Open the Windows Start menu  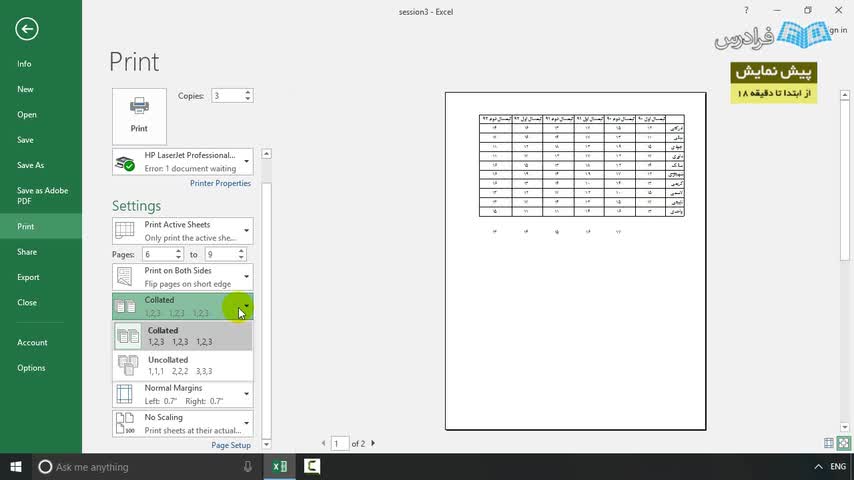[x=16, y=467]
